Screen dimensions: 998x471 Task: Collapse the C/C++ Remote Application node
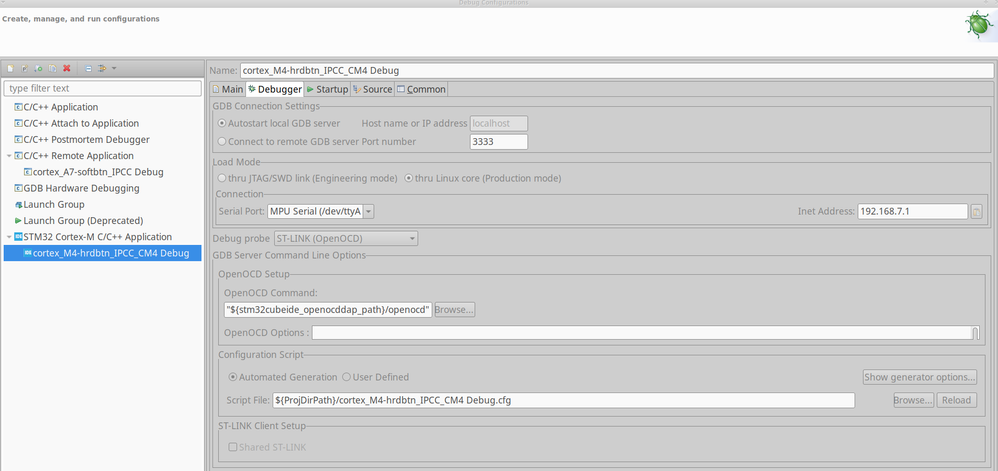pos(8,156)
